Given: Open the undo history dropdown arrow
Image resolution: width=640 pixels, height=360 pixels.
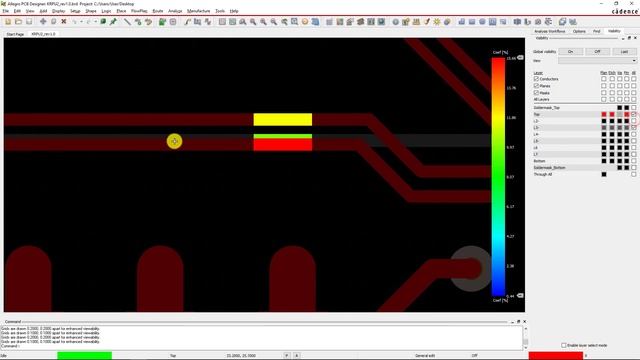Looking at the screenshot, I should pyautogui.click(x=81, y=22).
